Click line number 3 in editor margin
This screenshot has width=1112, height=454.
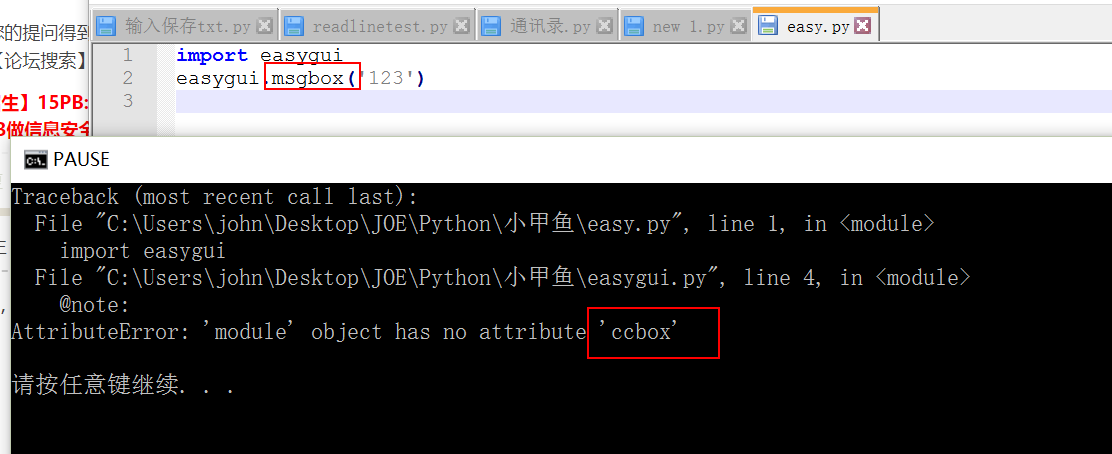(x=126, y=100)
